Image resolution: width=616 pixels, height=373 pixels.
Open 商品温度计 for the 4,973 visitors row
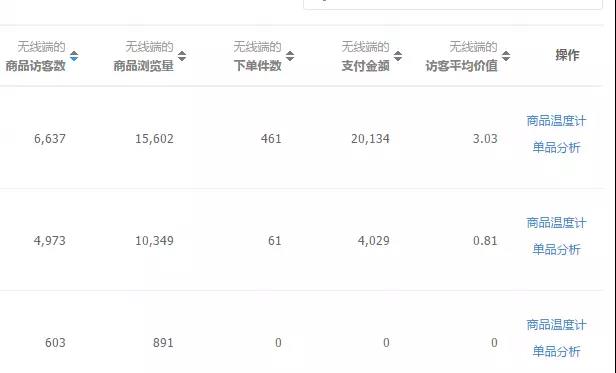click(x=556, y=223)
